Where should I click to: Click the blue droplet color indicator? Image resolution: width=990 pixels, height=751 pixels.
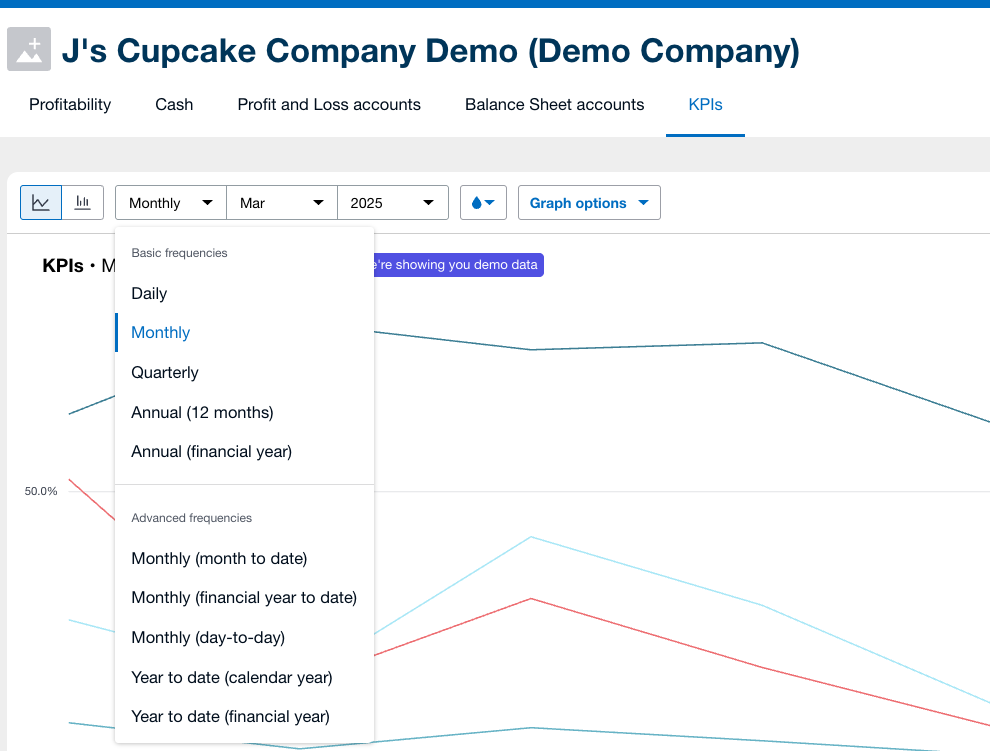point(477,202)
